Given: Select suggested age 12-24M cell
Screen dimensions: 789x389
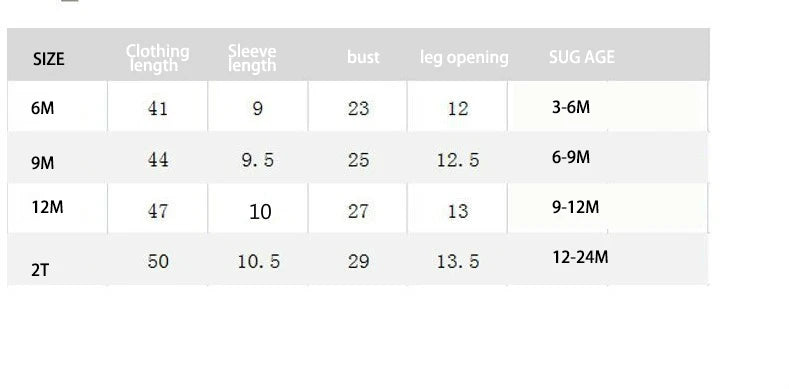Looking at the screenshot, I should tap(580, 257).
